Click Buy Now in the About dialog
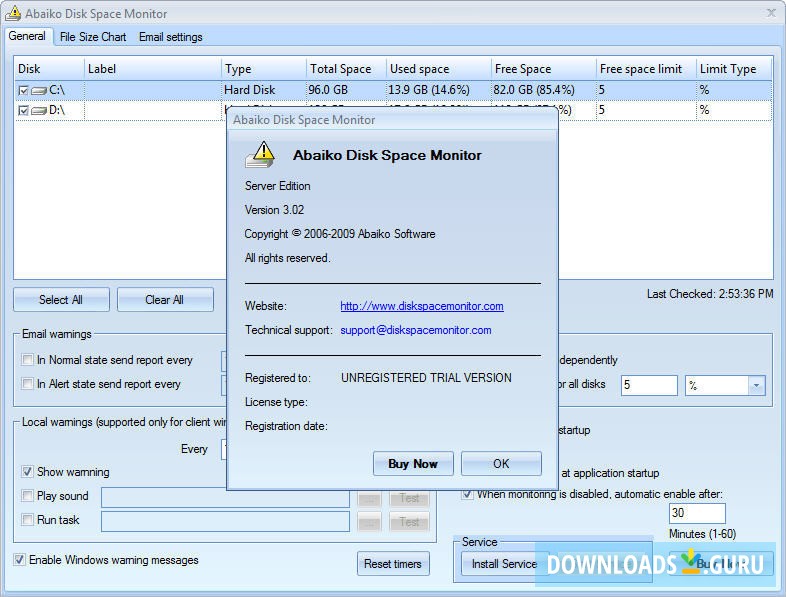 413,464
